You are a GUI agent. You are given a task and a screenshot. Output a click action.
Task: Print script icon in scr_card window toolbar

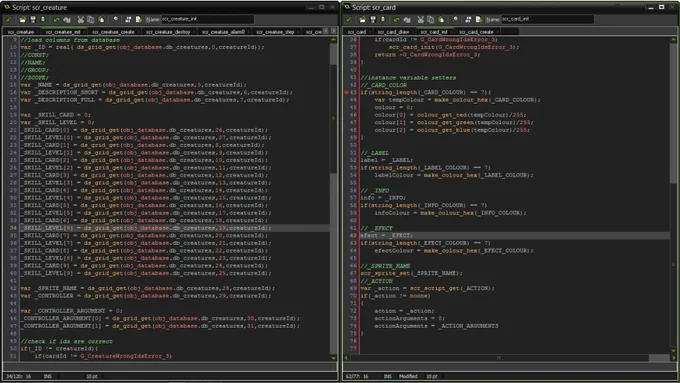(x=382, y=20)
